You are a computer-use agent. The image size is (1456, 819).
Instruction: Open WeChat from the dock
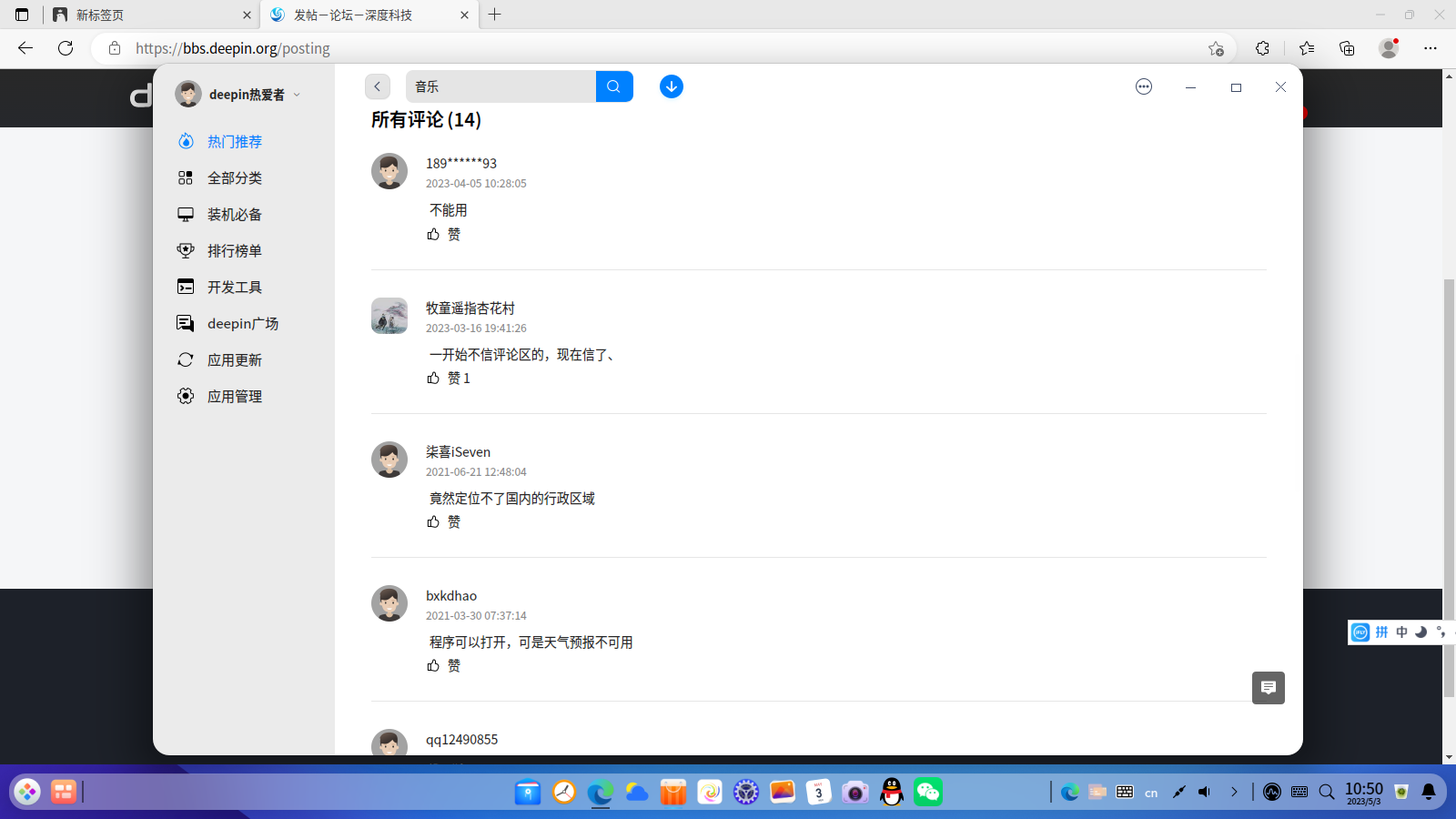tap(927, 792)
